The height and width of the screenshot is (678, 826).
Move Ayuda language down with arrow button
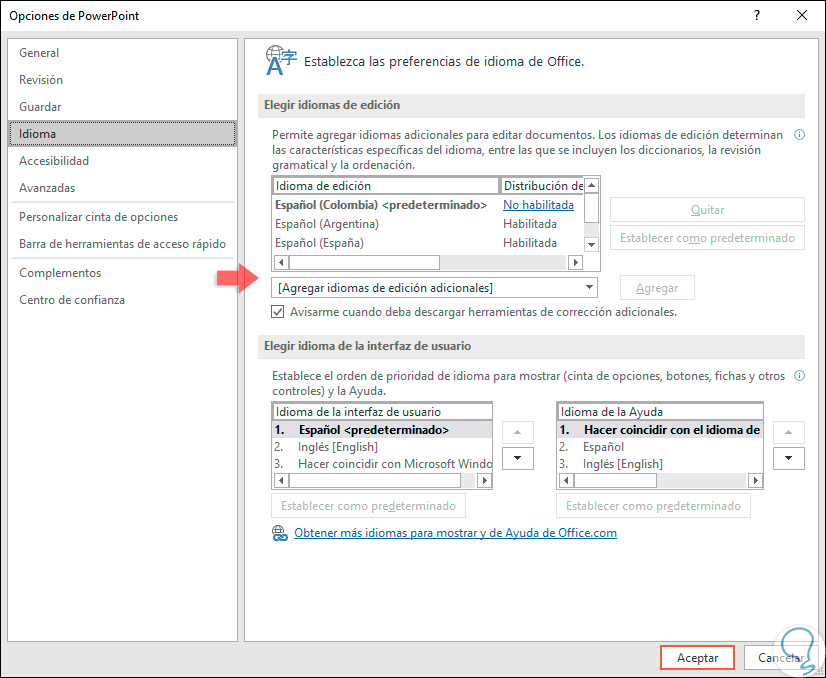(789, 458)
